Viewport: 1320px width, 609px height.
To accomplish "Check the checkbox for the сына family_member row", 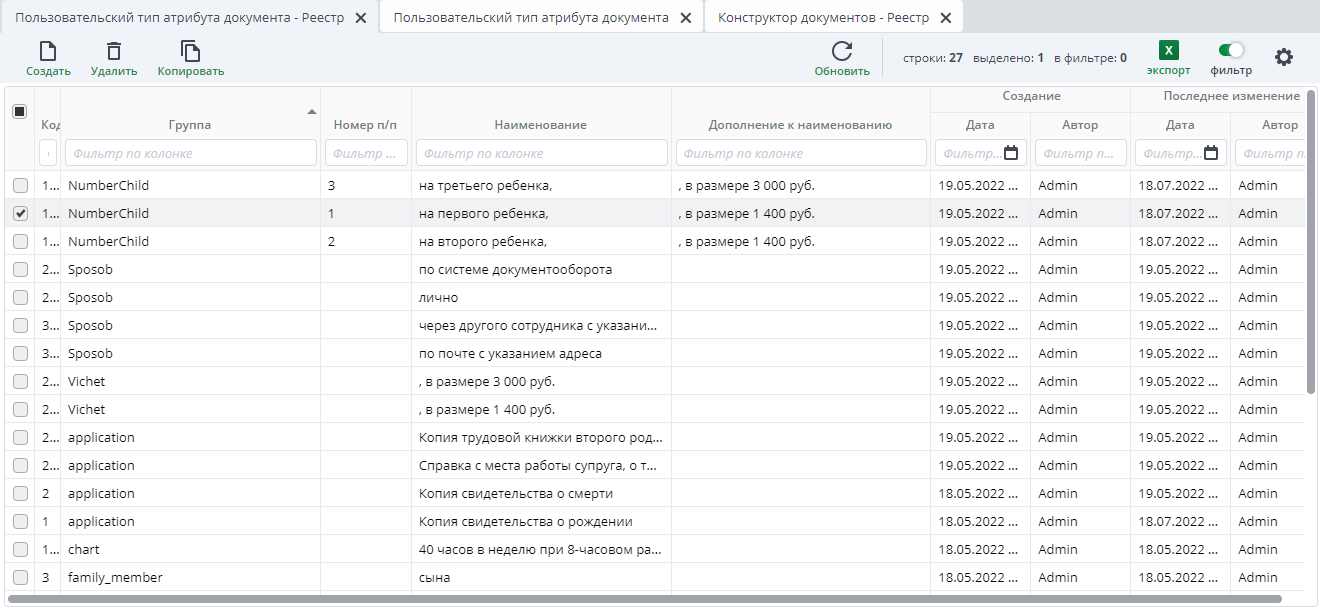I will click(22, 577).
